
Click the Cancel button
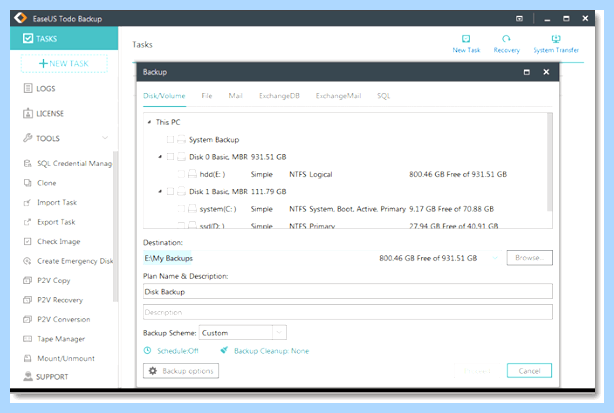point(529,371)
